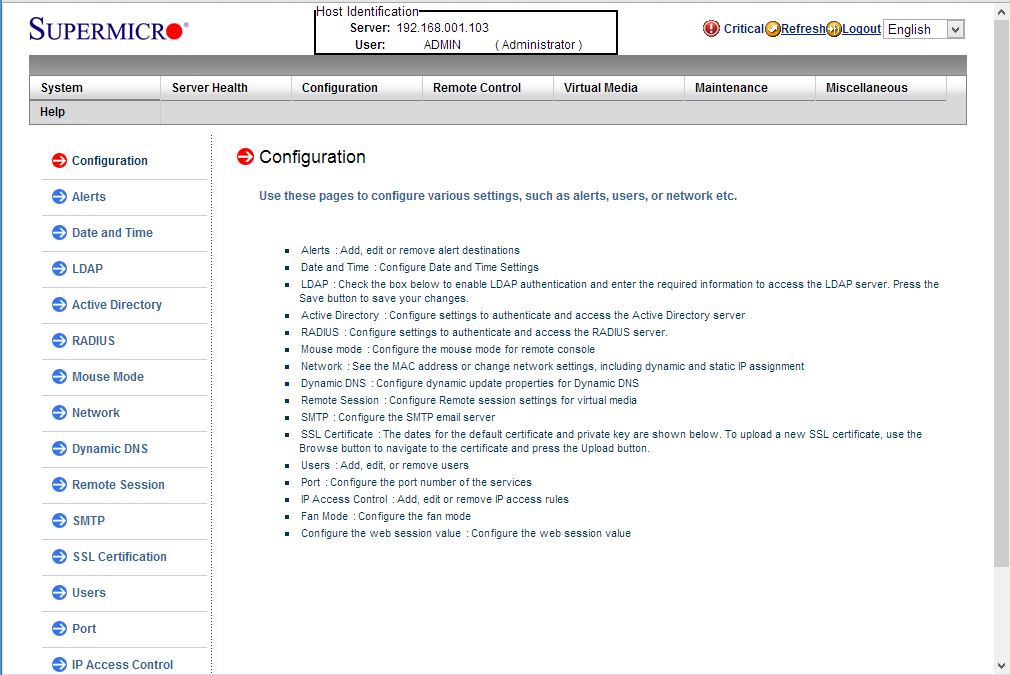Image resolution: width=1010 pixels, height=675 pixels.
Task: Click the blue arrow icon next to Alerts
Action: tap(59, 196)
